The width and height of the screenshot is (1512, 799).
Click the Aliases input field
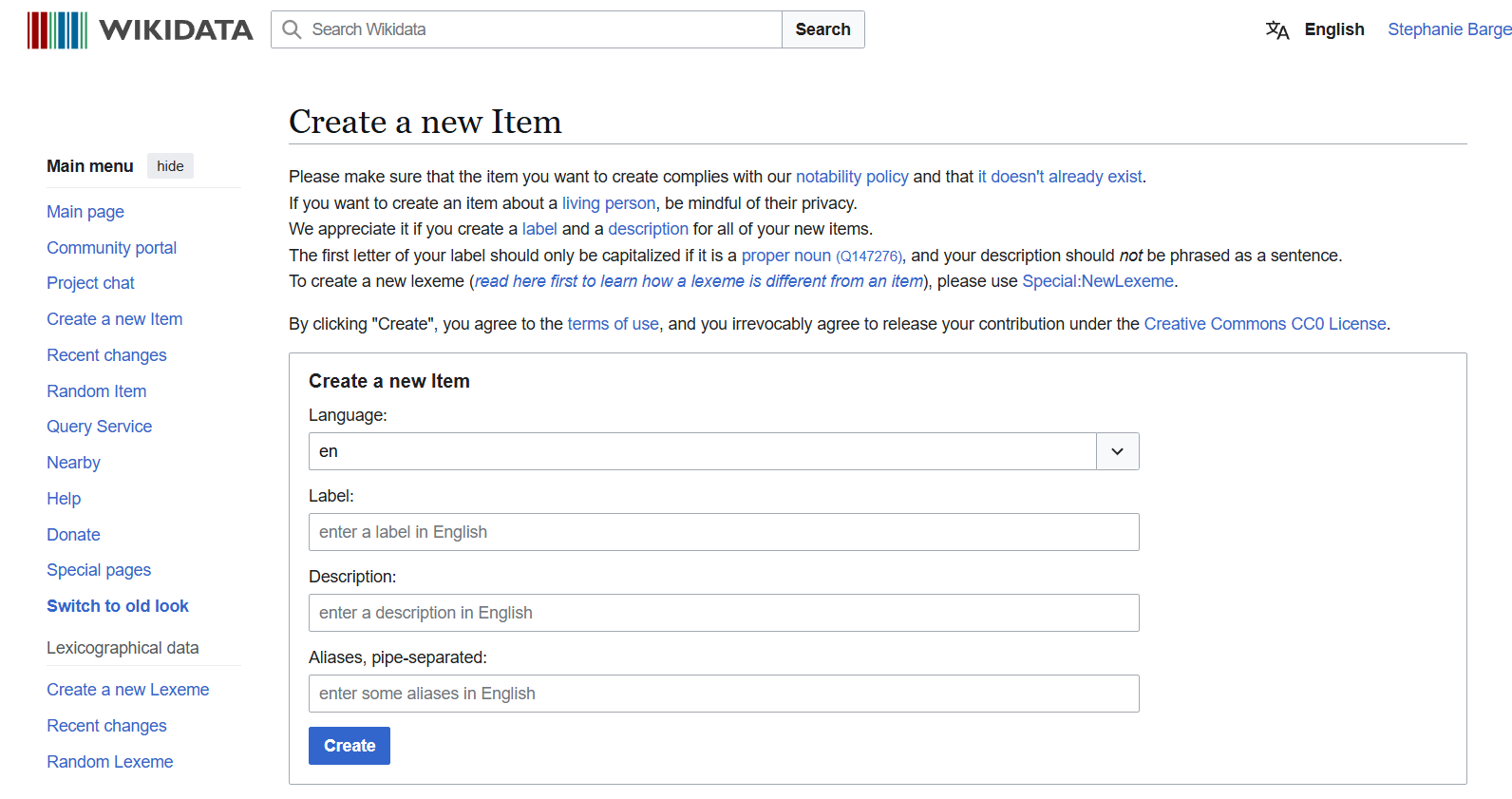click(723, 694)
